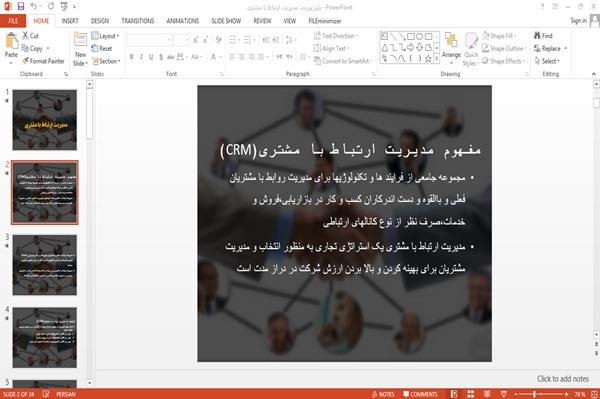The width and height of the screenshot is (600, 399).
Task: Toggle text Shadow formatting
Action: pos(161,57)
